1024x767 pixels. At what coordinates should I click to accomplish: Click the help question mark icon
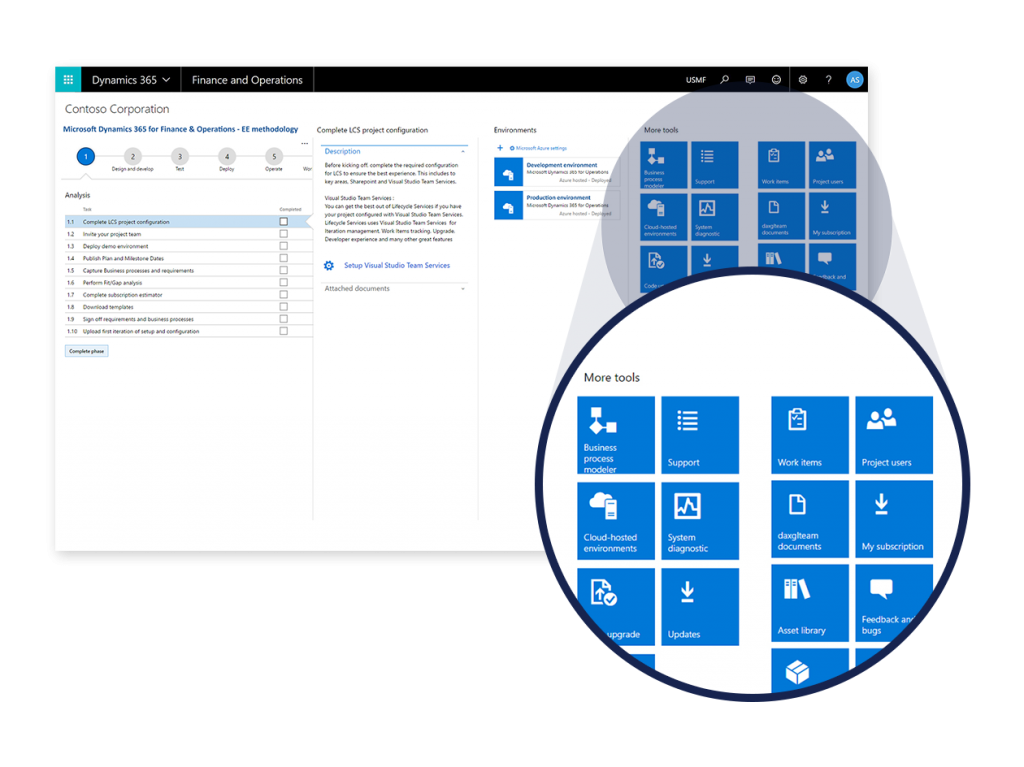828,80
